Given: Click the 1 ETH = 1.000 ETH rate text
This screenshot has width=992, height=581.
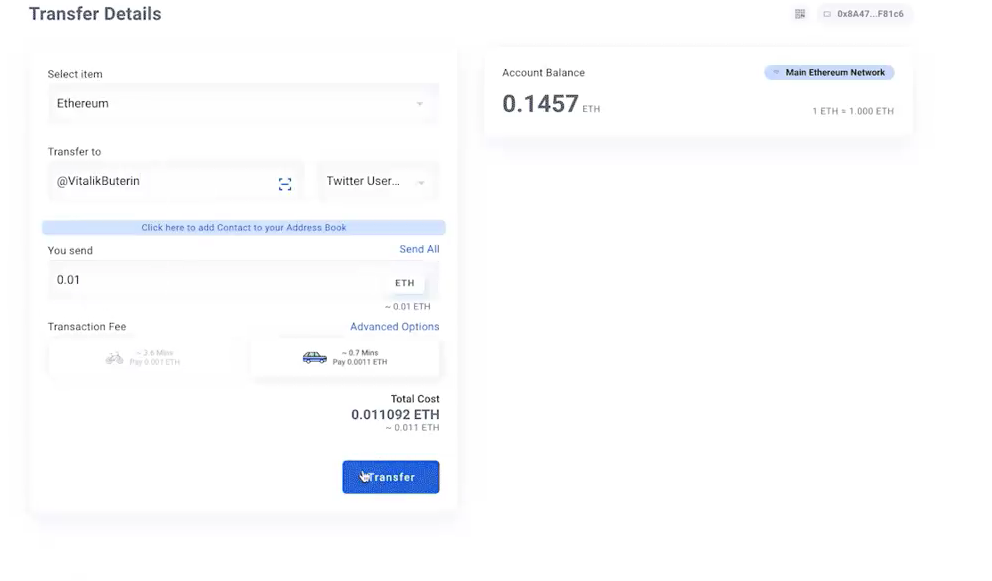Looking at the screenshot, I should [x=853, y=111].
